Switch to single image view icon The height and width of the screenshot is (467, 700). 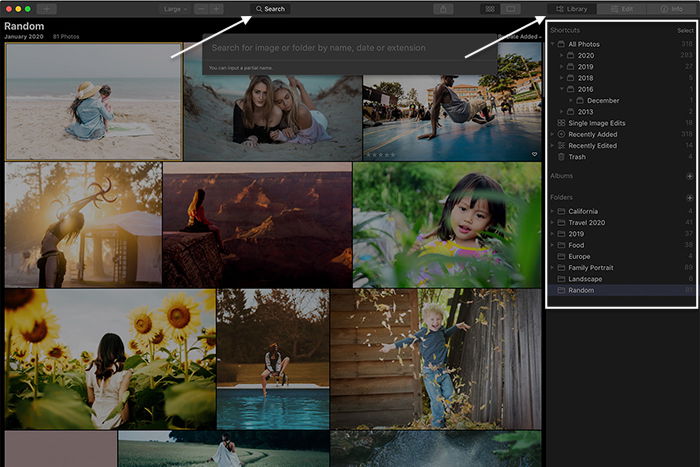click(x=510, y=9)
